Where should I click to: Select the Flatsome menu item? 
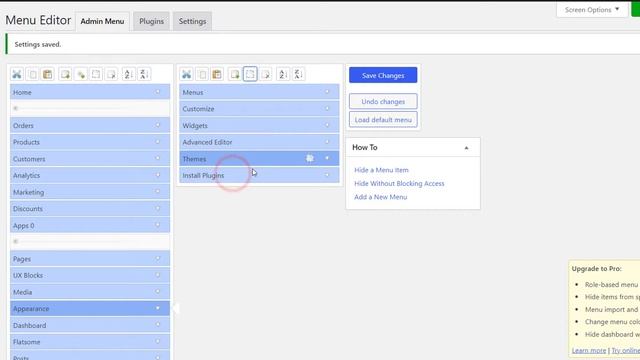click(90, 342)
